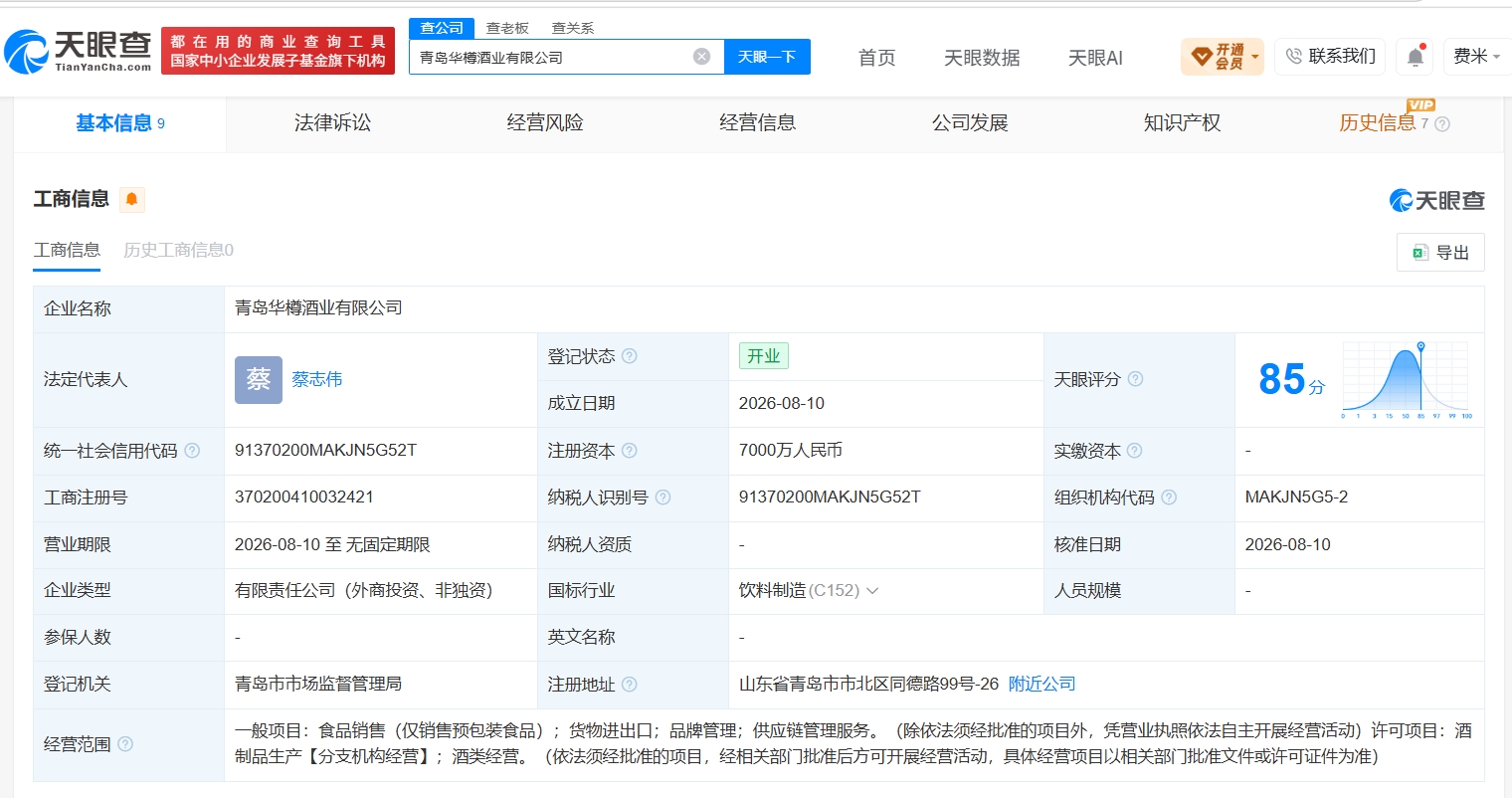Switch to 查关系 search tab
This screenshot has height=798, width=1512.
573,28
